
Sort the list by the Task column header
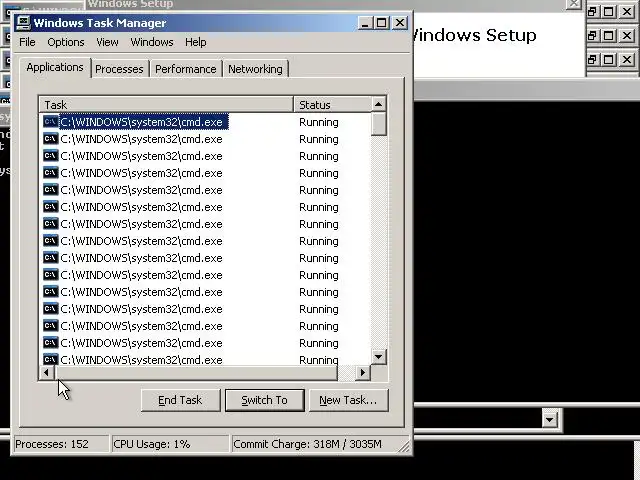point(166,105)
